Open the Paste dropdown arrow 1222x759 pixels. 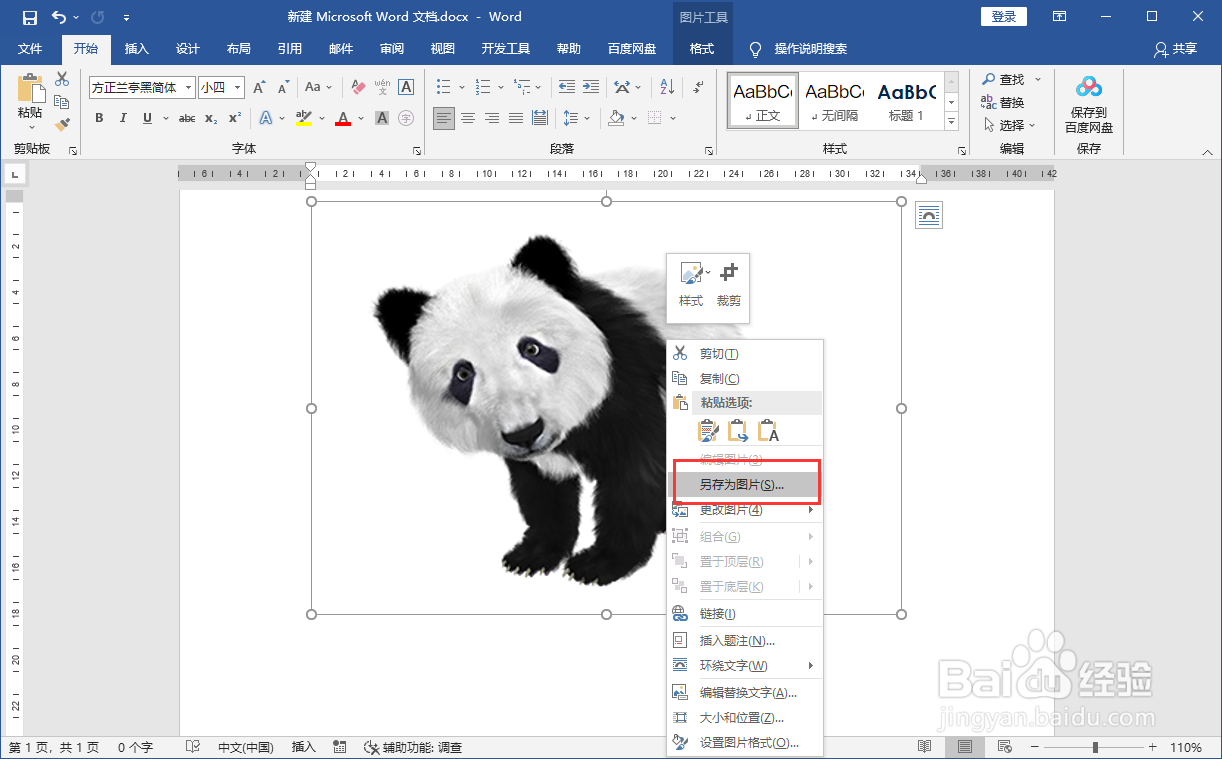pyautogui.click(x=30, y=127)
